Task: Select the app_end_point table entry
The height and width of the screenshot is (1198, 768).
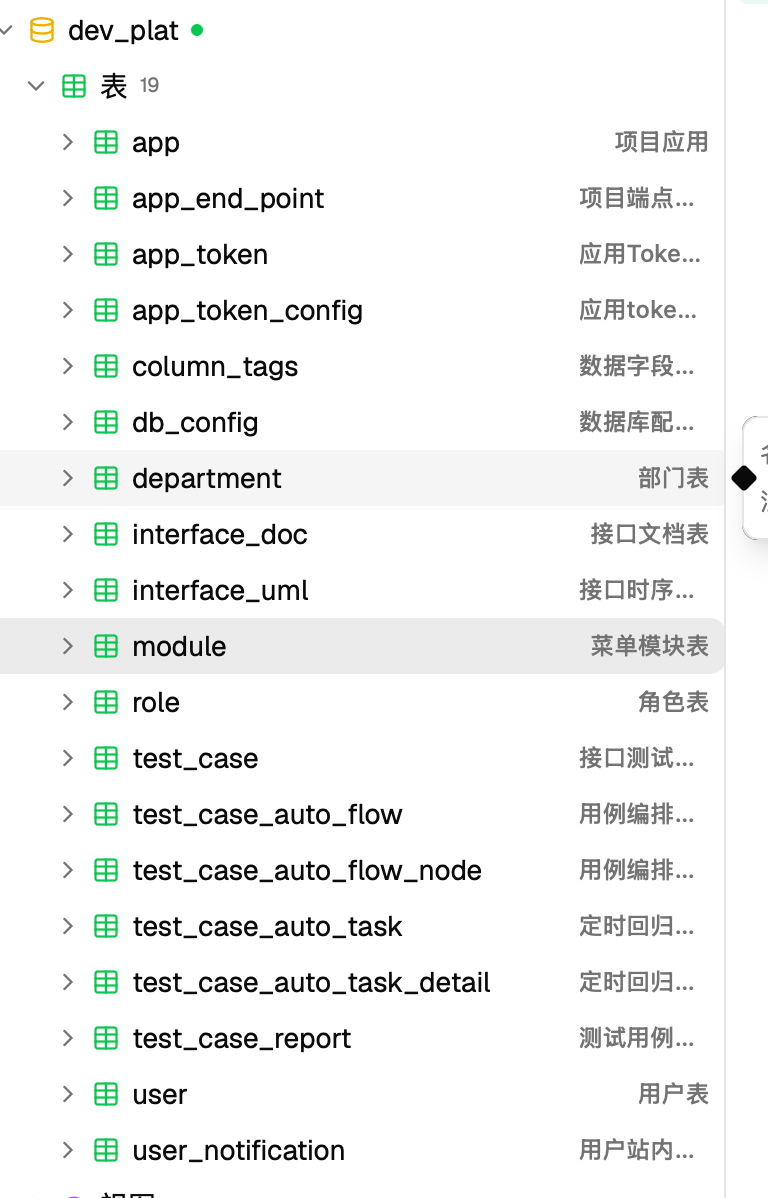Action: click(x=362, y=199)
